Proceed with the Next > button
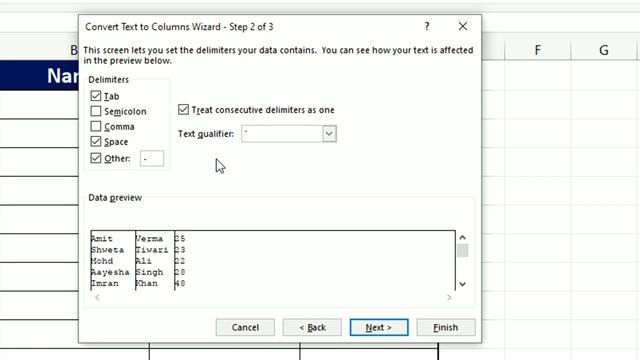Screen dimensions: 640x360 [379, 327]
